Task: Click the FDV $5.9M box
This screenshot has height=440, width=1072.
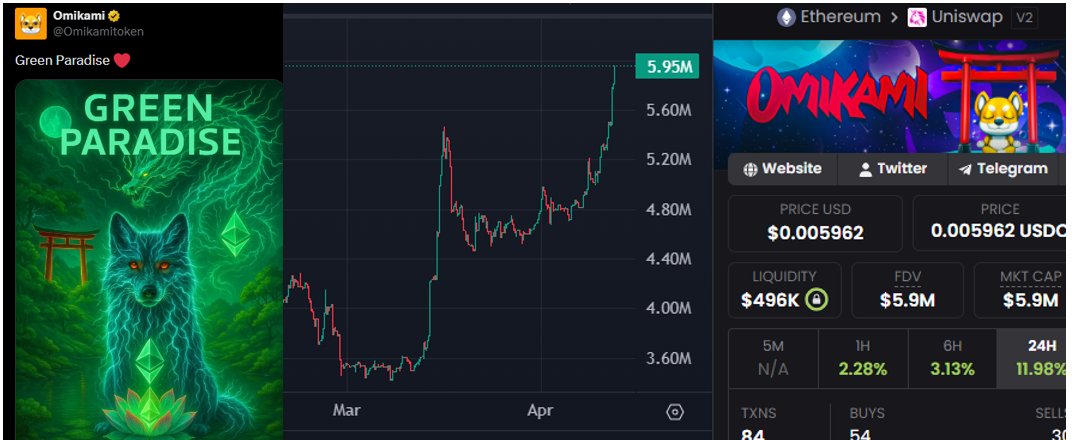Action: [x=907, y=290]
